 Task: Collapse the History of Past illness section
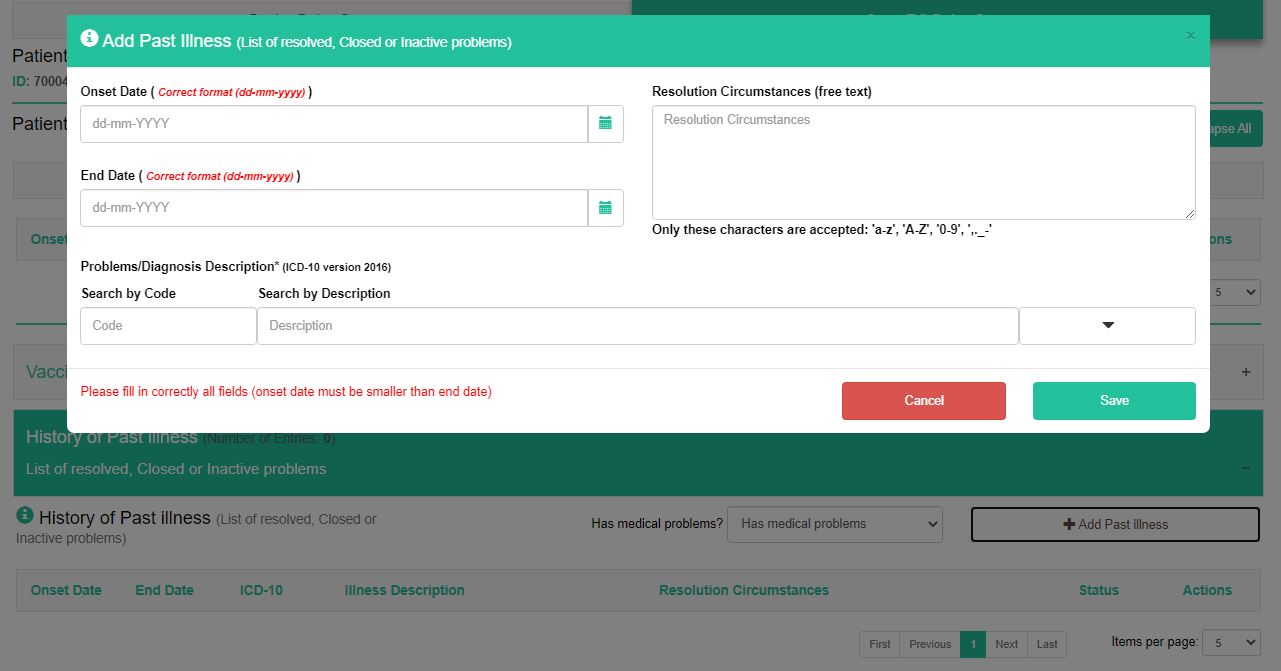[x=1246, y=467]
